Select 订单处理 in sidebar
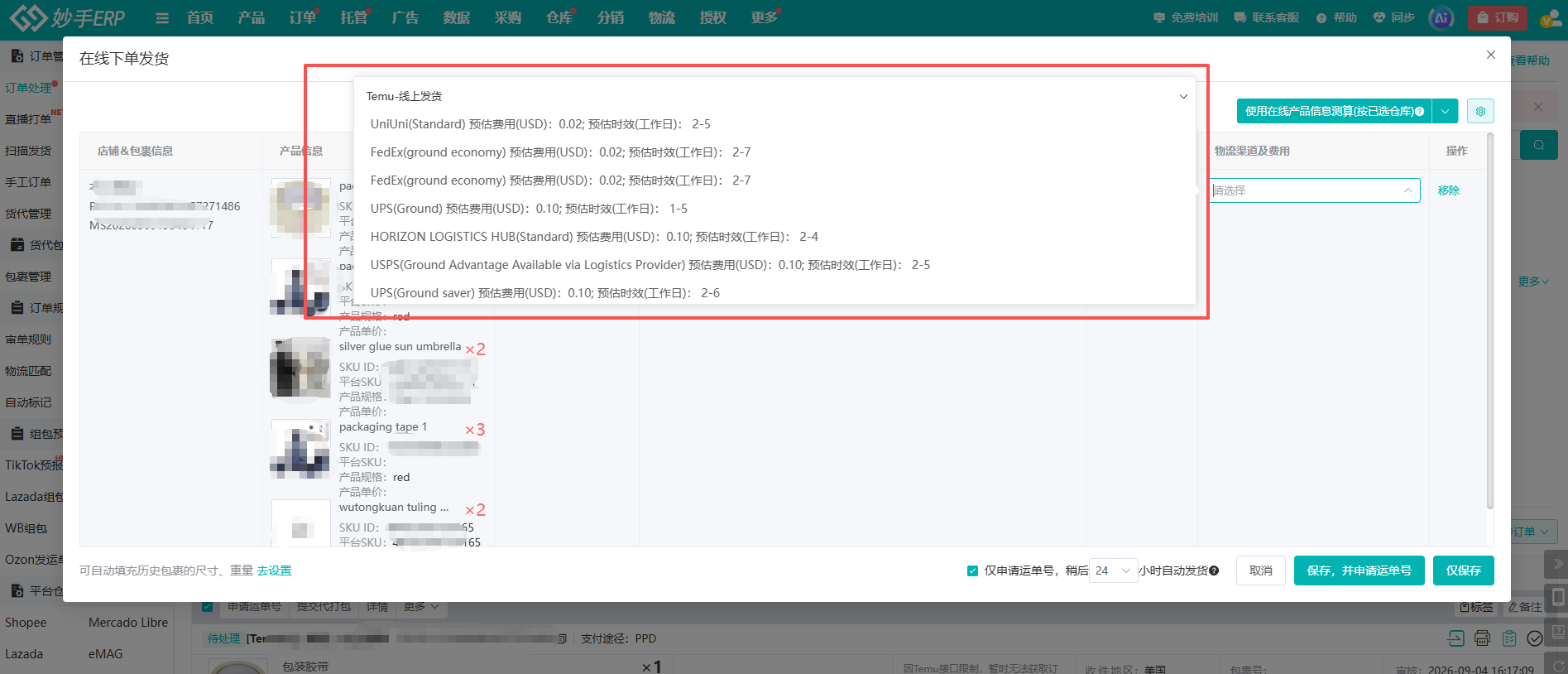The image size is (1568, 674). tap(29, 88)
